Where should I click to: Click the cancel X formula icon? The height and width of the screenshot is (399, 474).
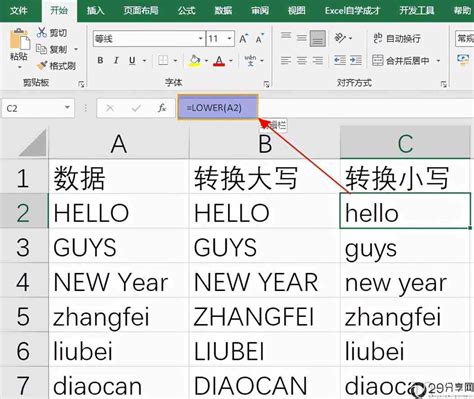tap(110, 108)
